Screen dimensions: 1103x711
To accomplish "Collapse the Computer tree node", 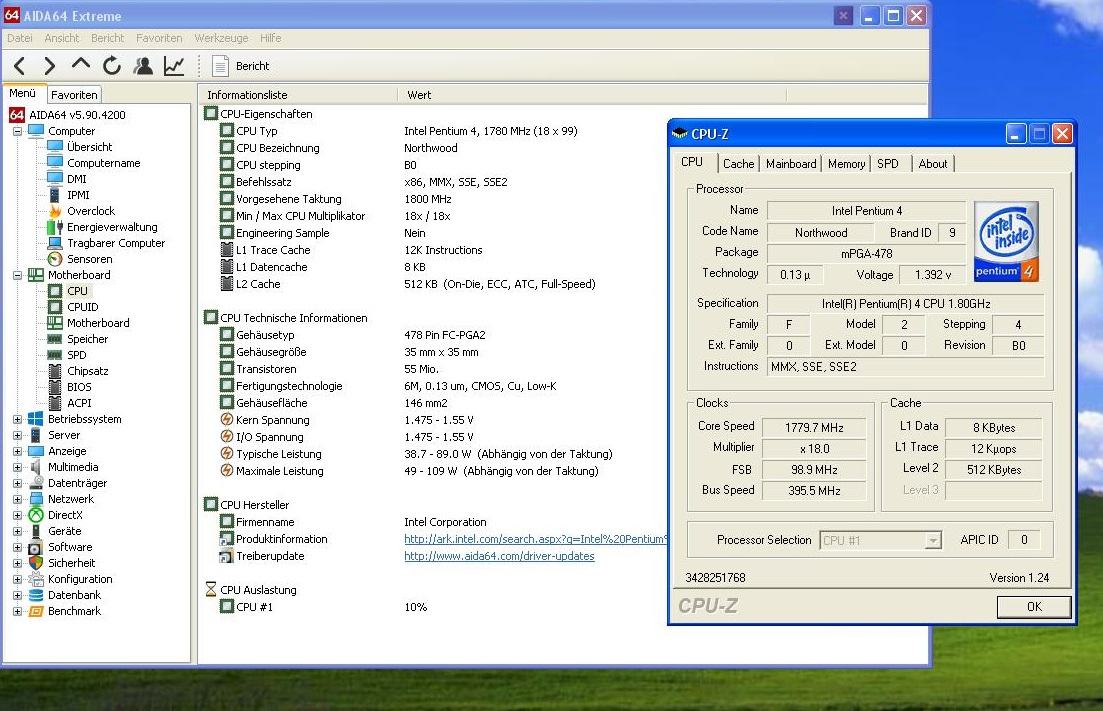I will pos(17,131).
